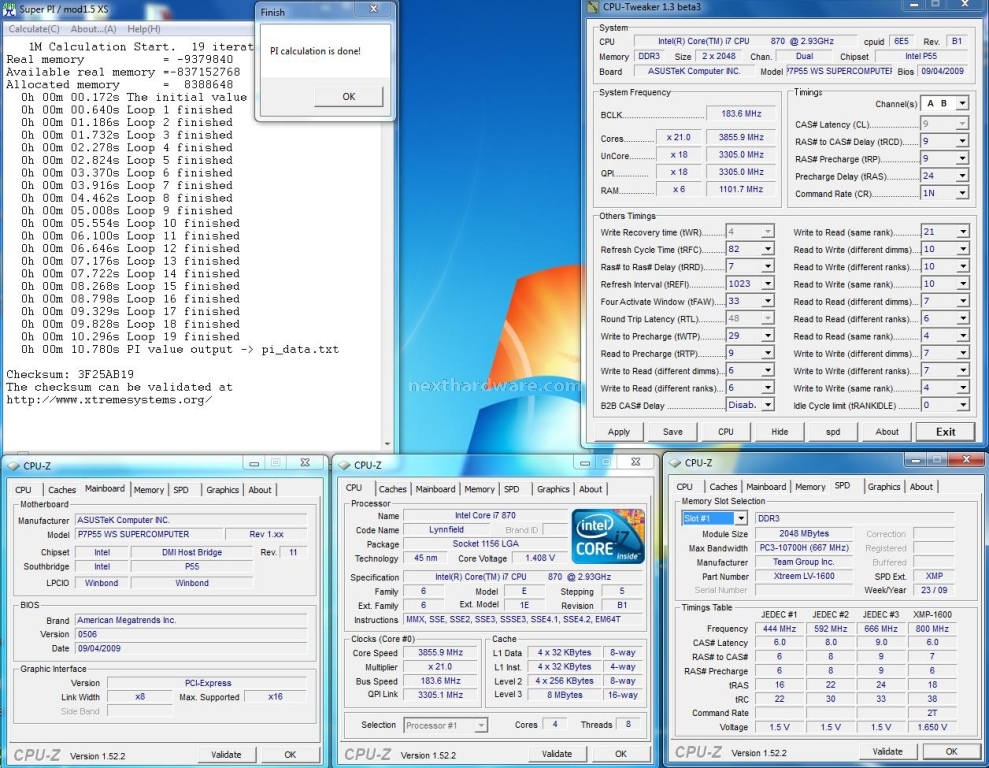Click the Package Socket 1156 LGA field
Image resolution: width=989 pixels, height=768 pixels.
pyautogui.click(x=486, y=544)
